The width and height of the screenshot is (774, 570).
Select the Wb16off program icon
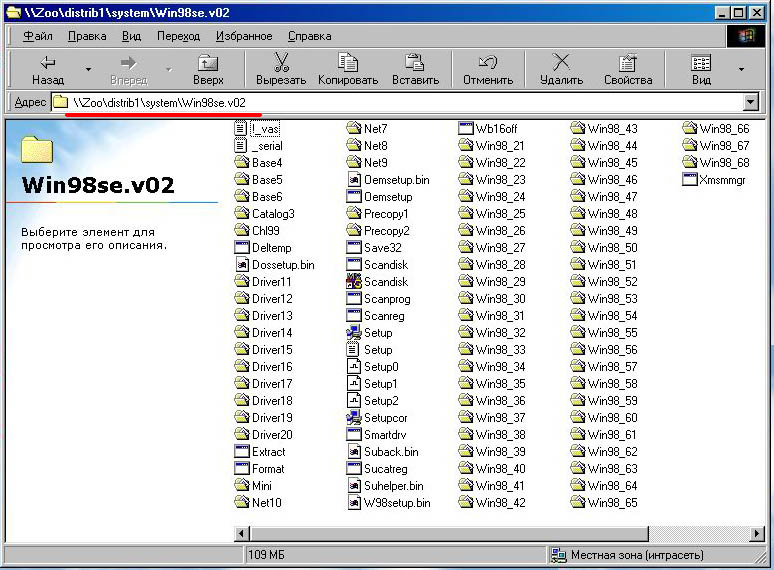click(465, 128)
